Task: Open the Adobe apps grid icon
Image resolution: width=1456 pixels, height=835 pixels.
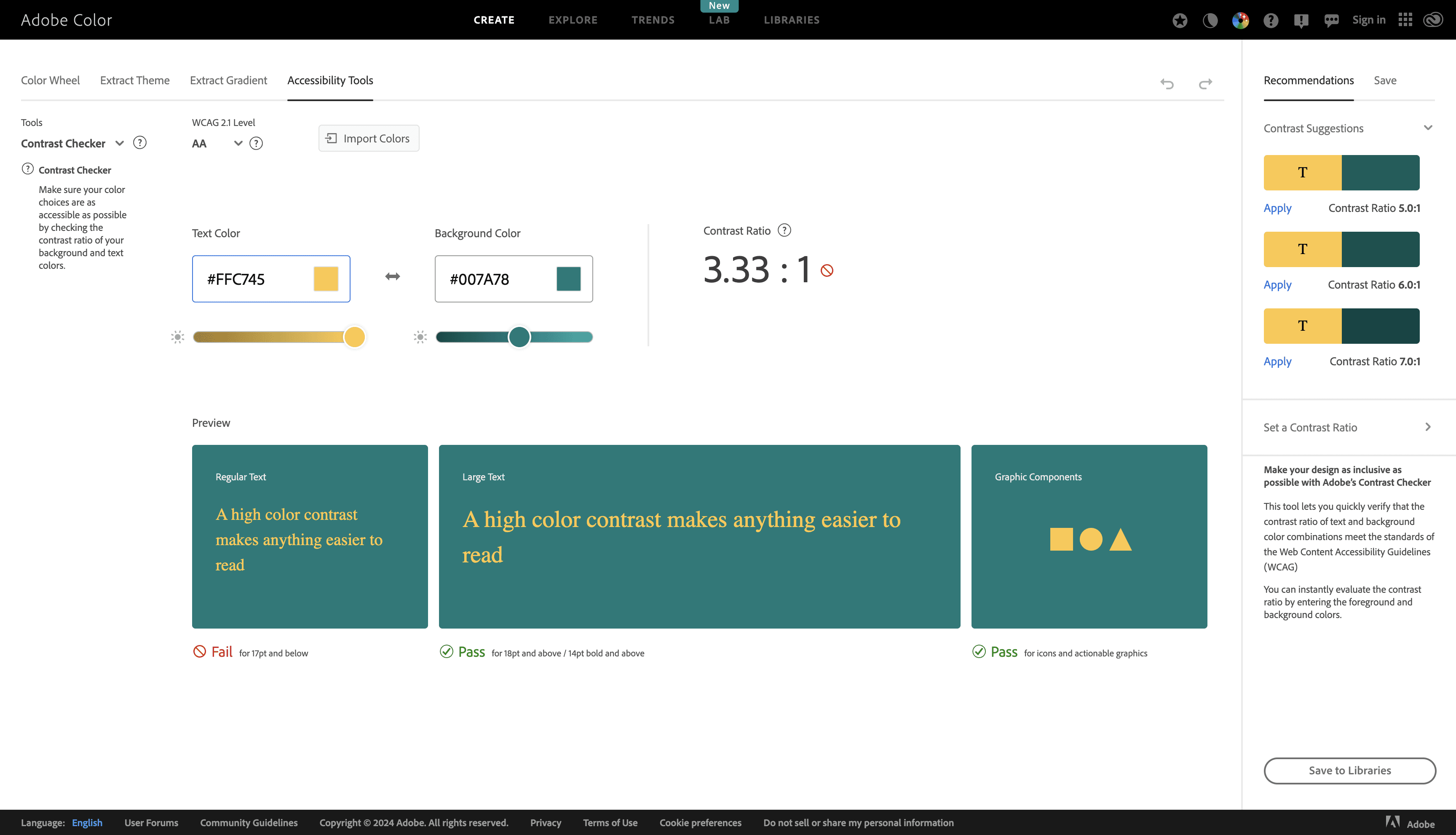Action: (x=1405, y=20)
